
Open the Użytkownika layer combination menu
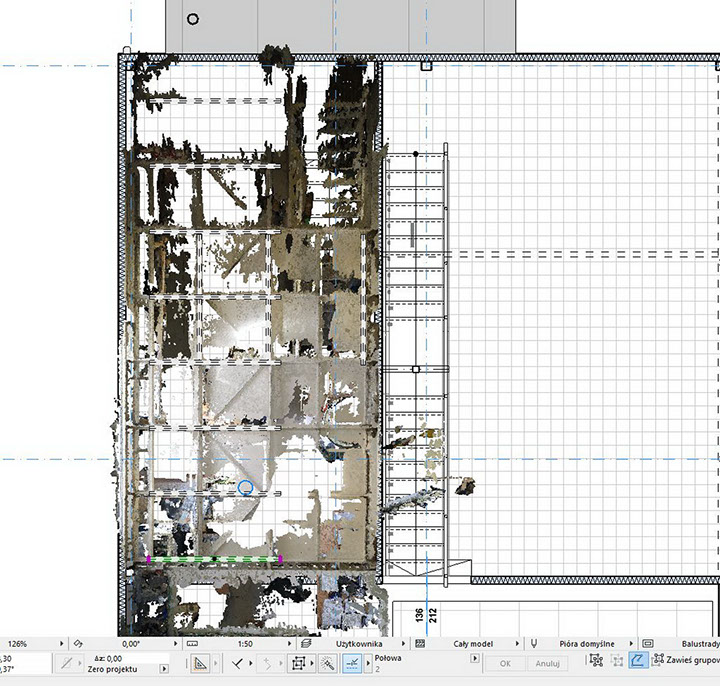405,644
